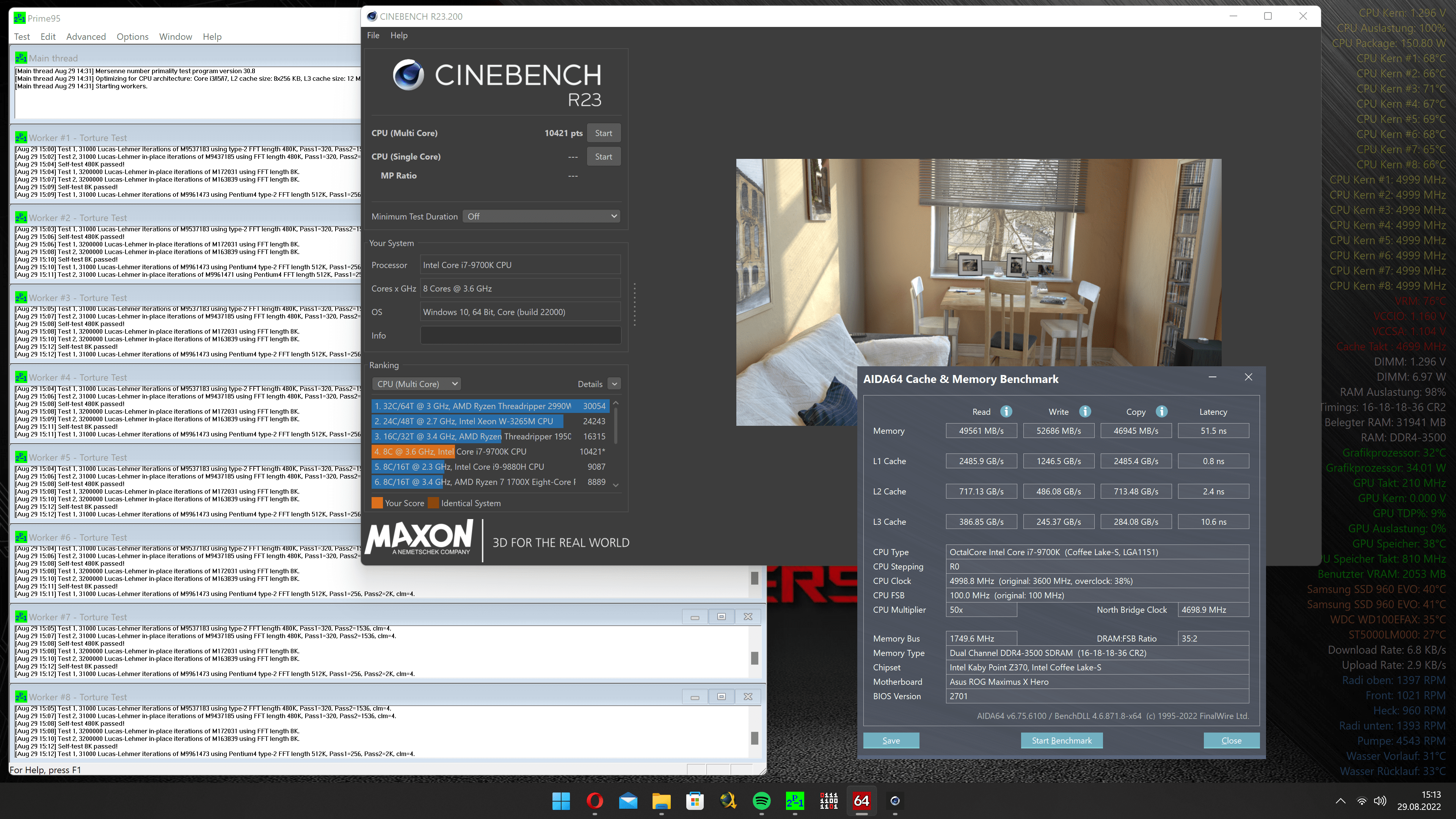Open Microsoft Store from the taskbar

(695, 801)
